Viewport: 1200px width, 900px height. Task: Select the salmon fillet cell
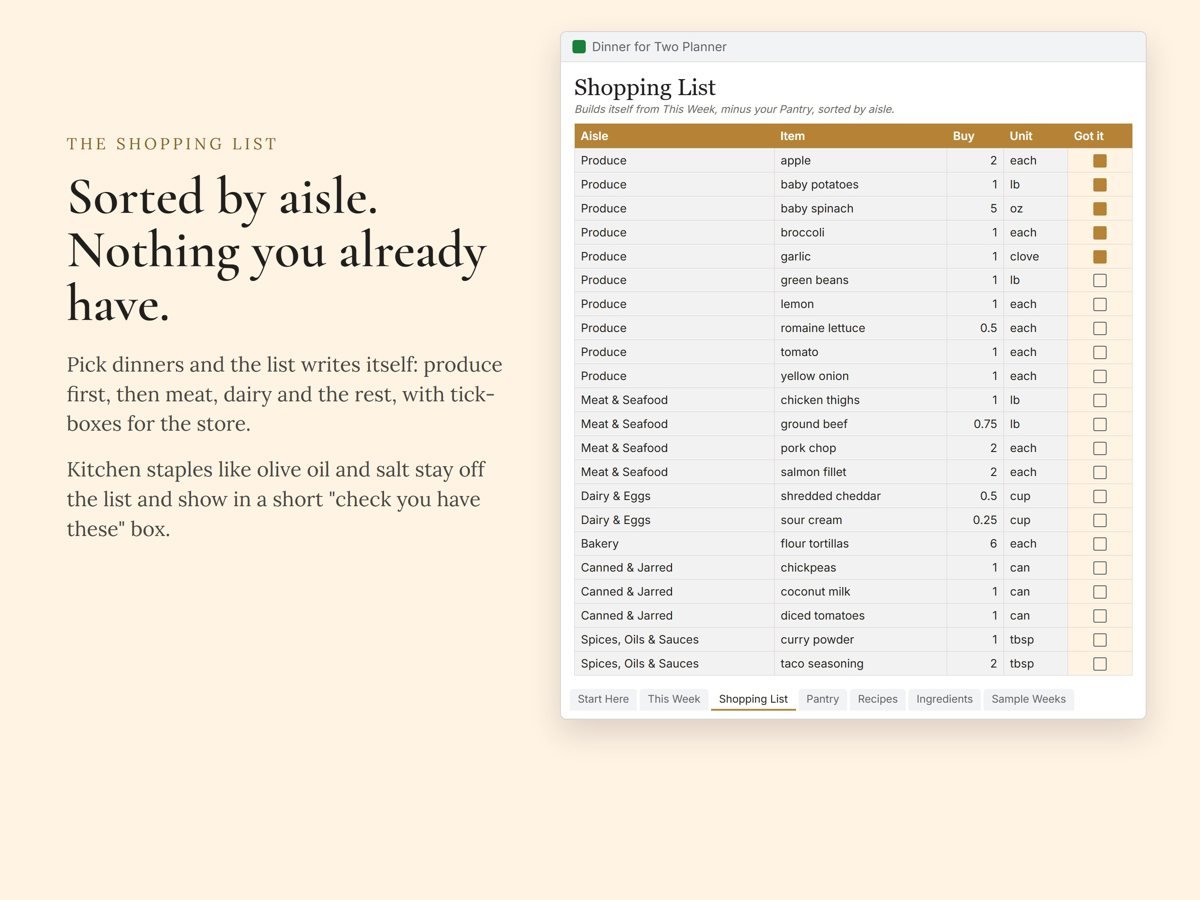pos(860,473)
